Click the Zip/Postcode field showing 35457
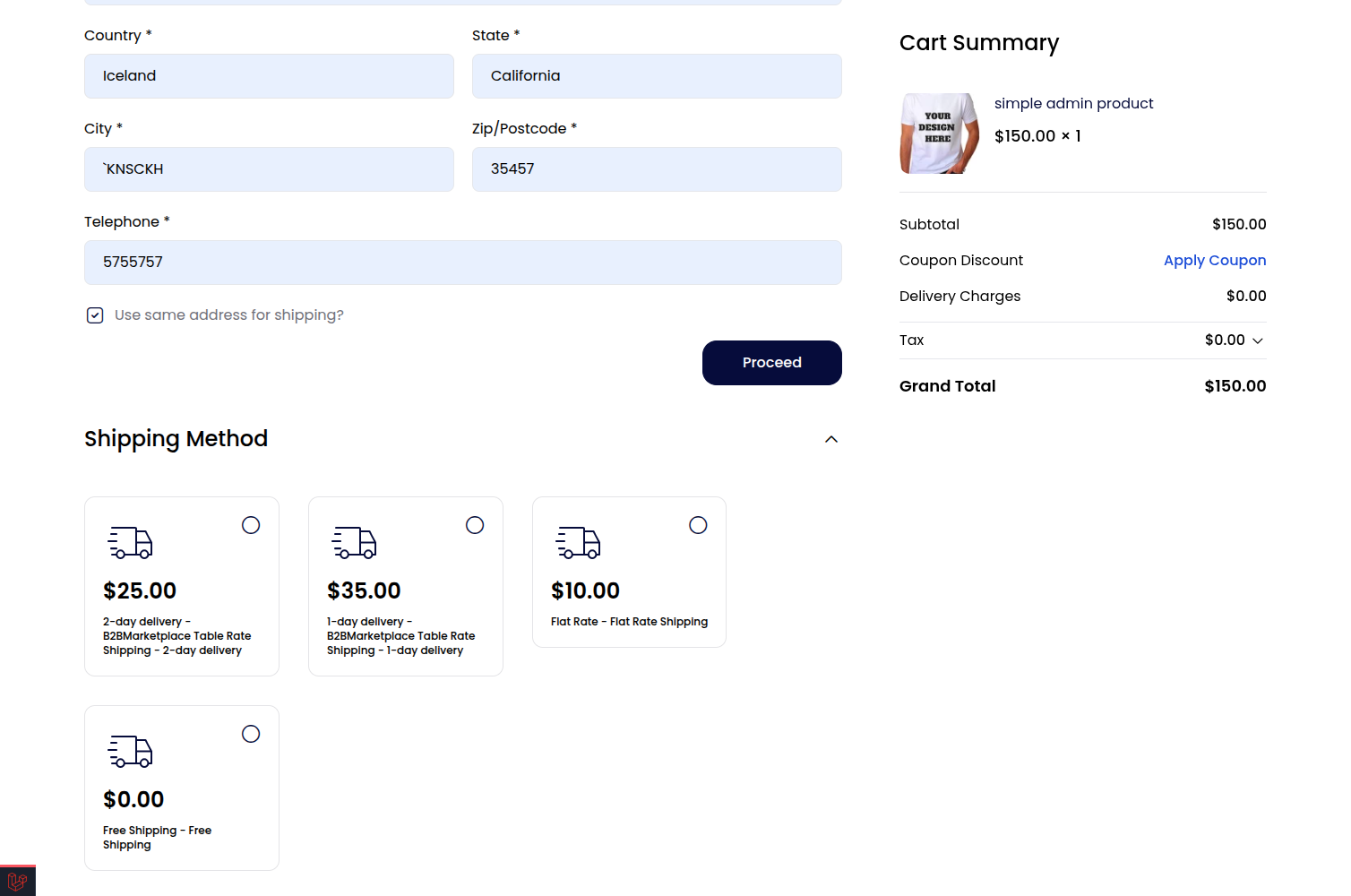The height and width of the screenshot is (896, 1351). (x=657, y=169)
